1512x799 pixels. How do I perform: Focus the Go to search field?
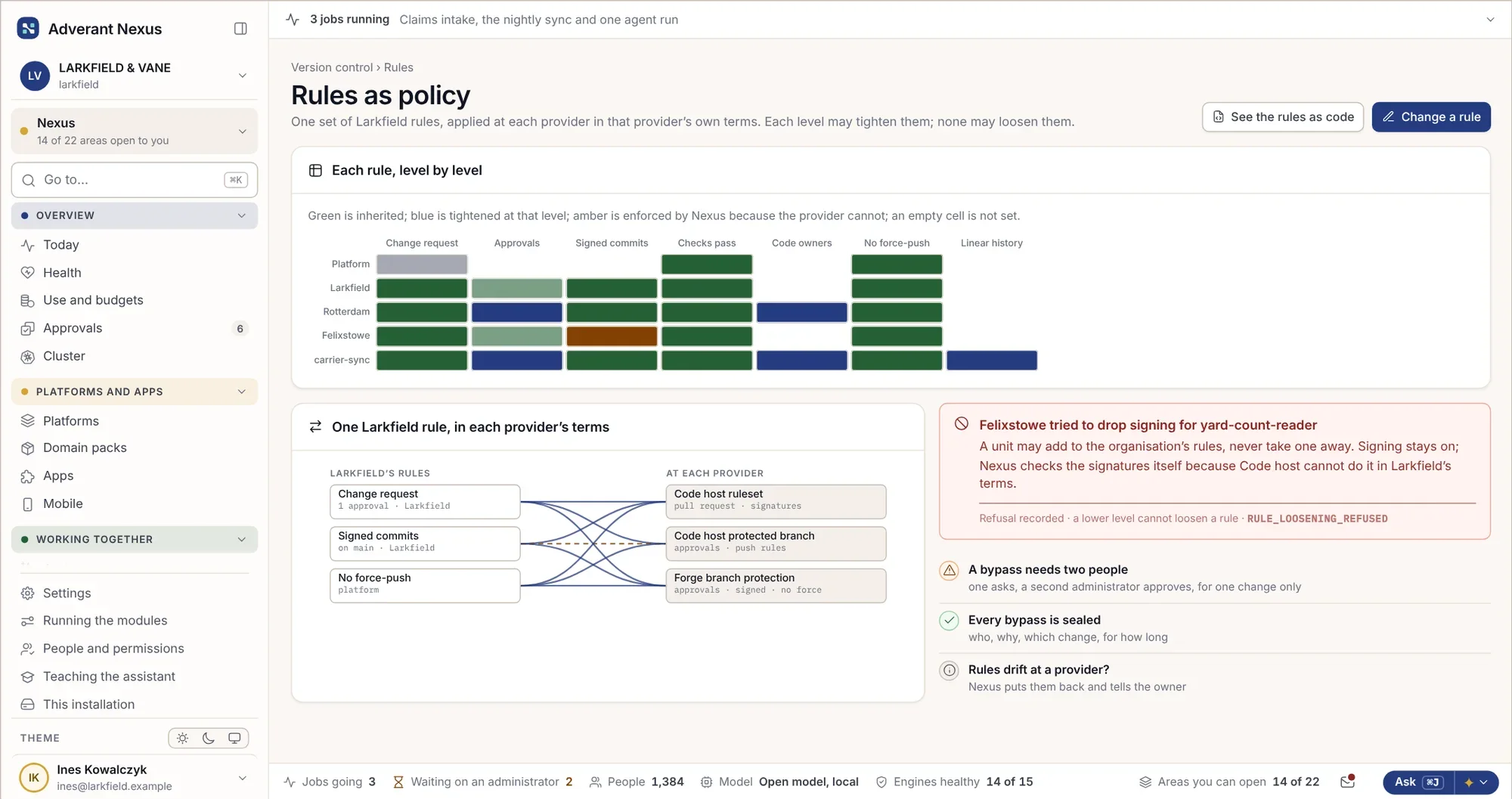(x=135, y=180)
